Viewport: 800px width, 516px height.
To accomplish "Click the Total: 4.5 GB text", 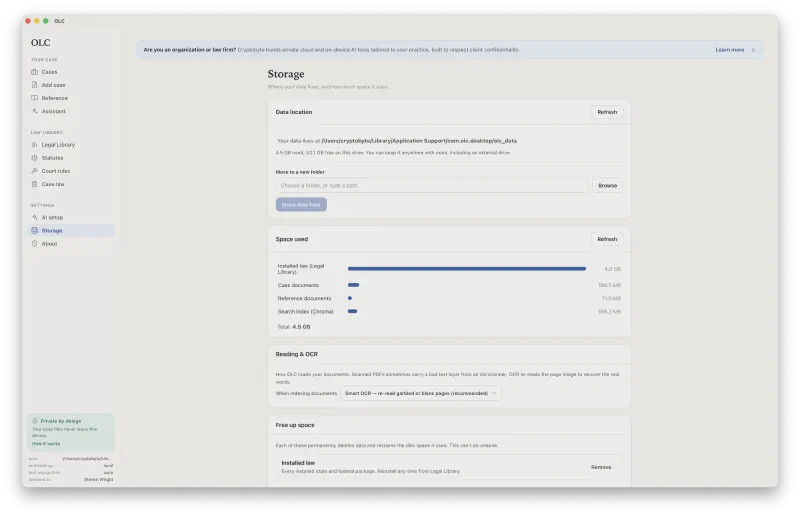I will (294, 327).
